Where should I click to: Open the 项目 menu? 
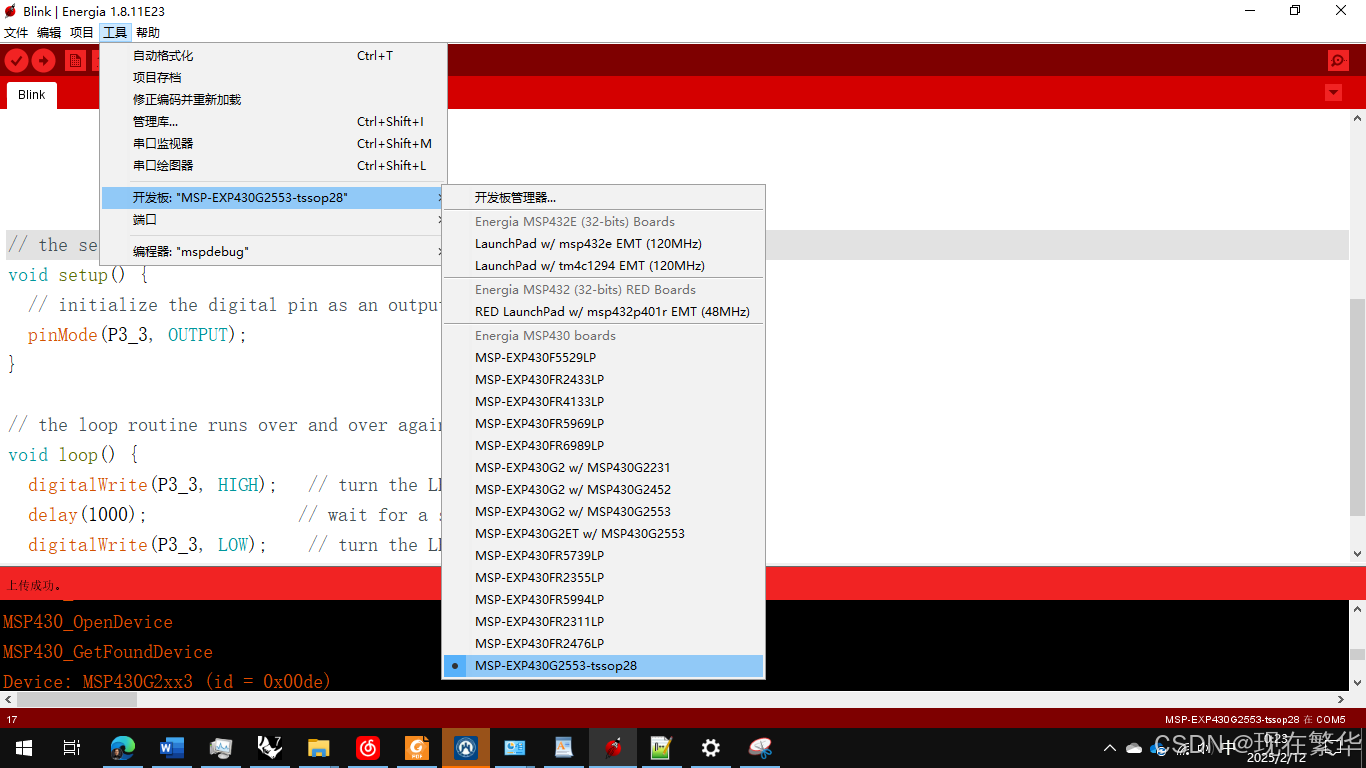point(82,33)
